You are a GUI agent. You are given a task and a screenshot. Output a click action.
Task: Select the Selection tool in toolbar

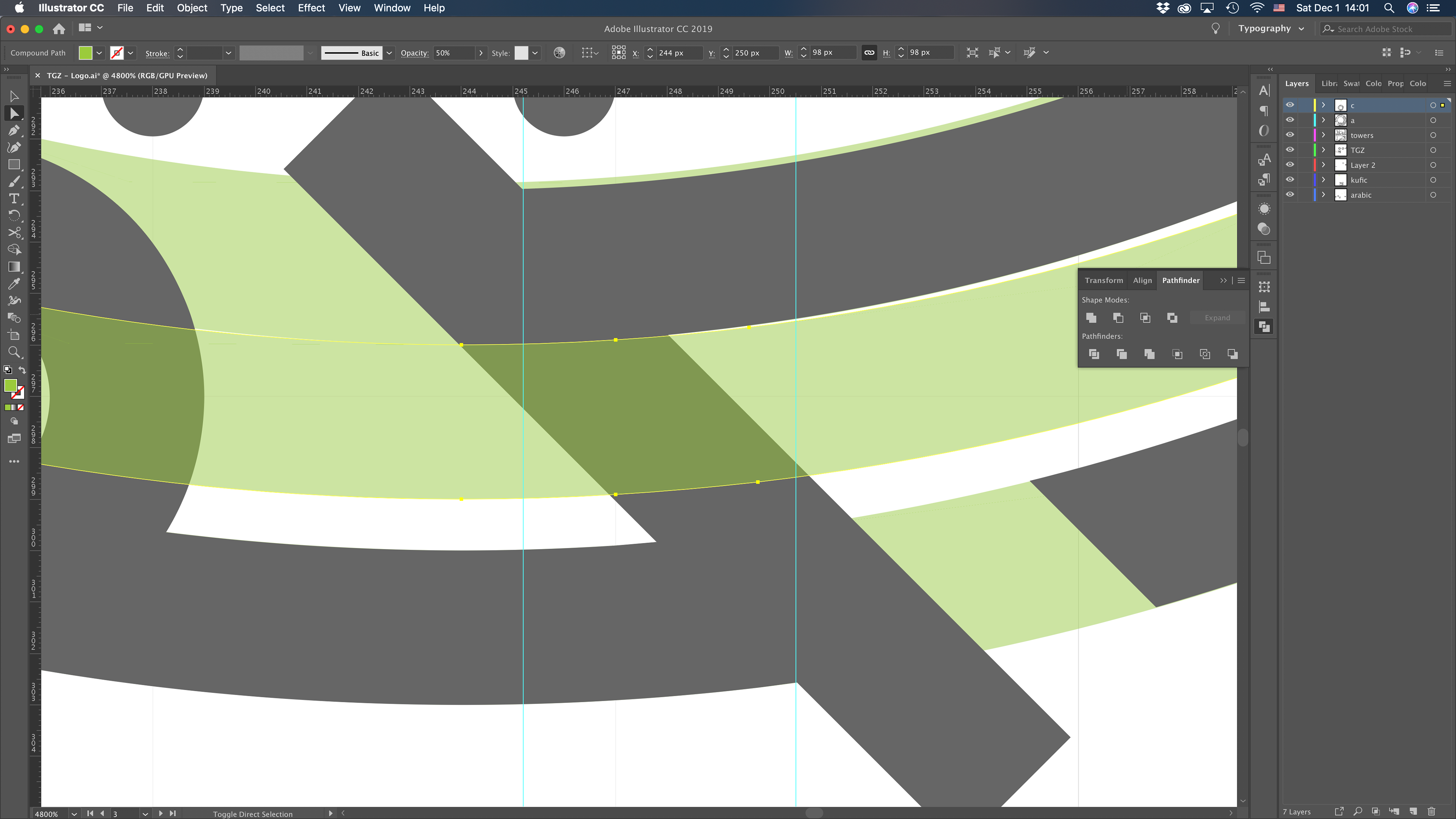(x=14, y=97)
